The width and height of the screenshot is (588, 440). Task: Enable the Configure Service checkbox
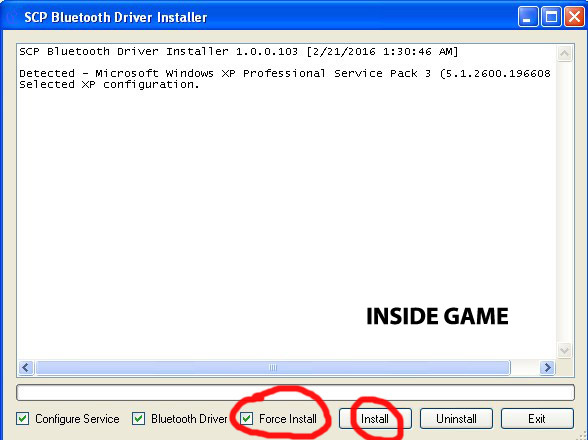[x=23, y=418]
